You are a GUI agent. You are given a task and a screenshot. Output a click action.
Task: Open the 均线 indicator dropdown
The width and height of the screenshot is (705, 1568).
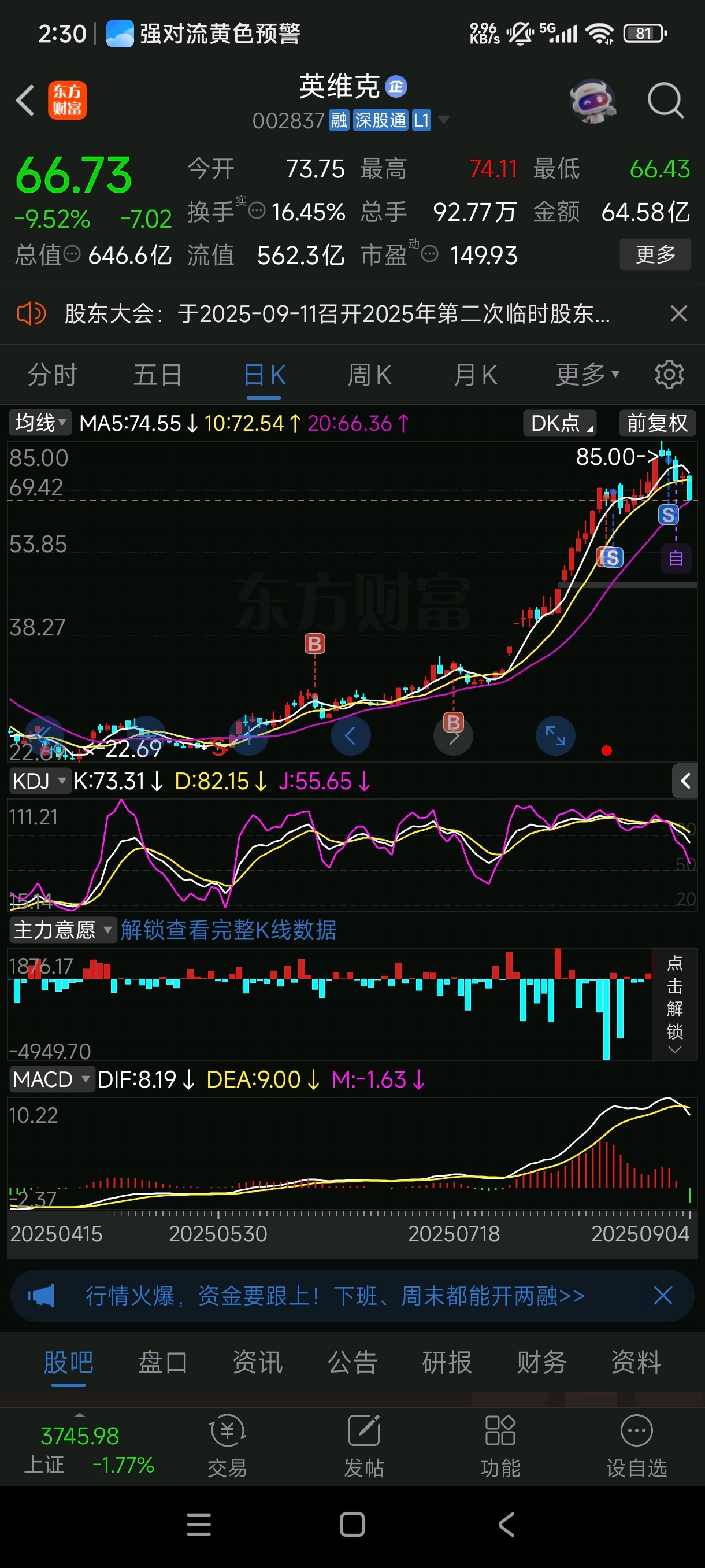pos(40,423)
